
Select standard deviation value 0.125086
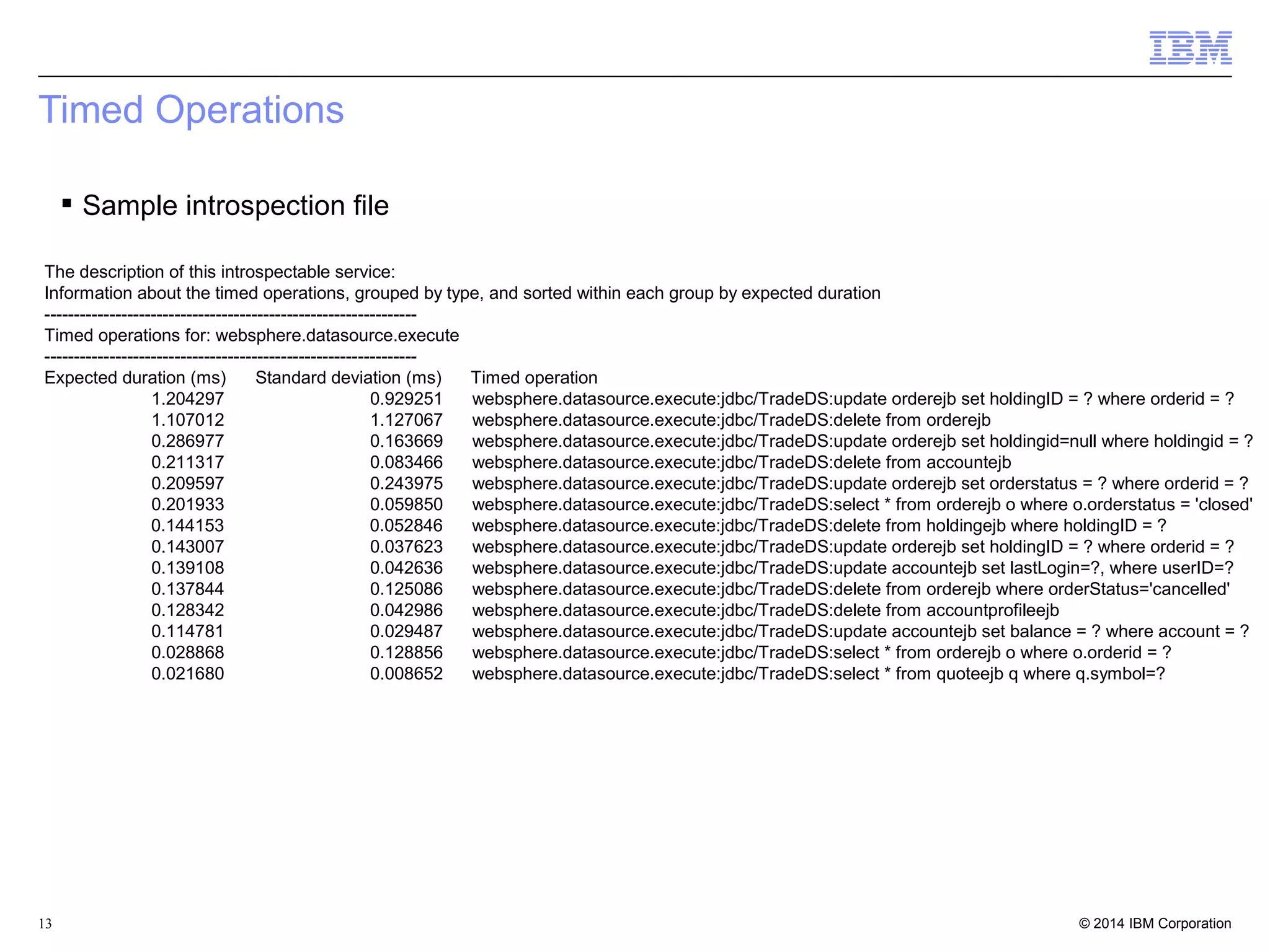coord(406,589)
